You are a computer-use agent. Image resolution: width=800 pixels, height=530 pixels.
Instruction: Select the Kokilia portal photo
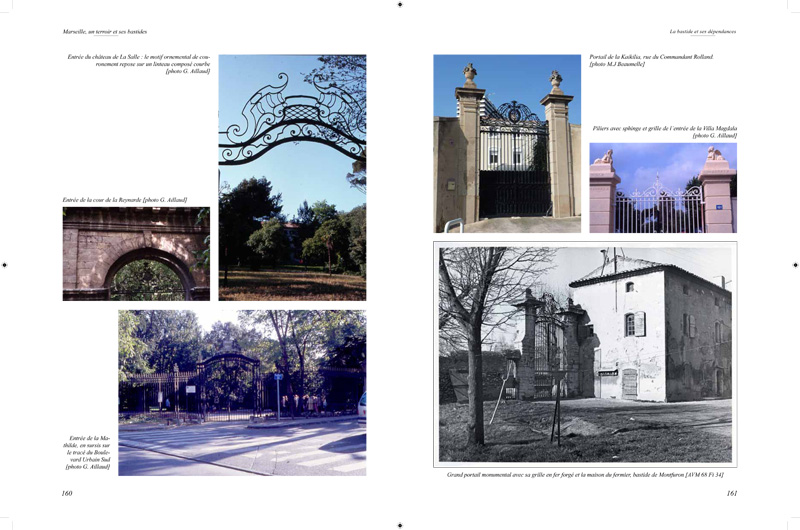507,143
